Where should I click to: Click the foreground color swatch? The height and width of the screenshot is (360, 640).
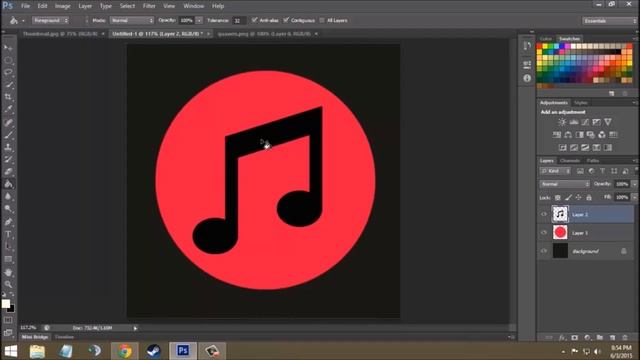point(6,303)
